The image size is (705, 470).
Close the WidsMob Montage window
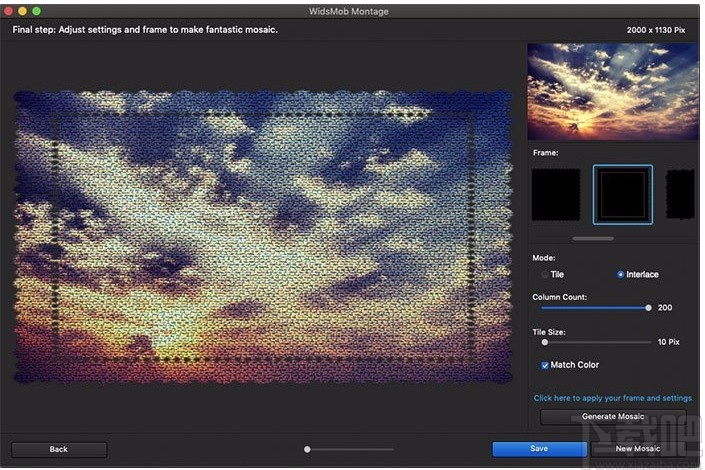click(9, 10)
